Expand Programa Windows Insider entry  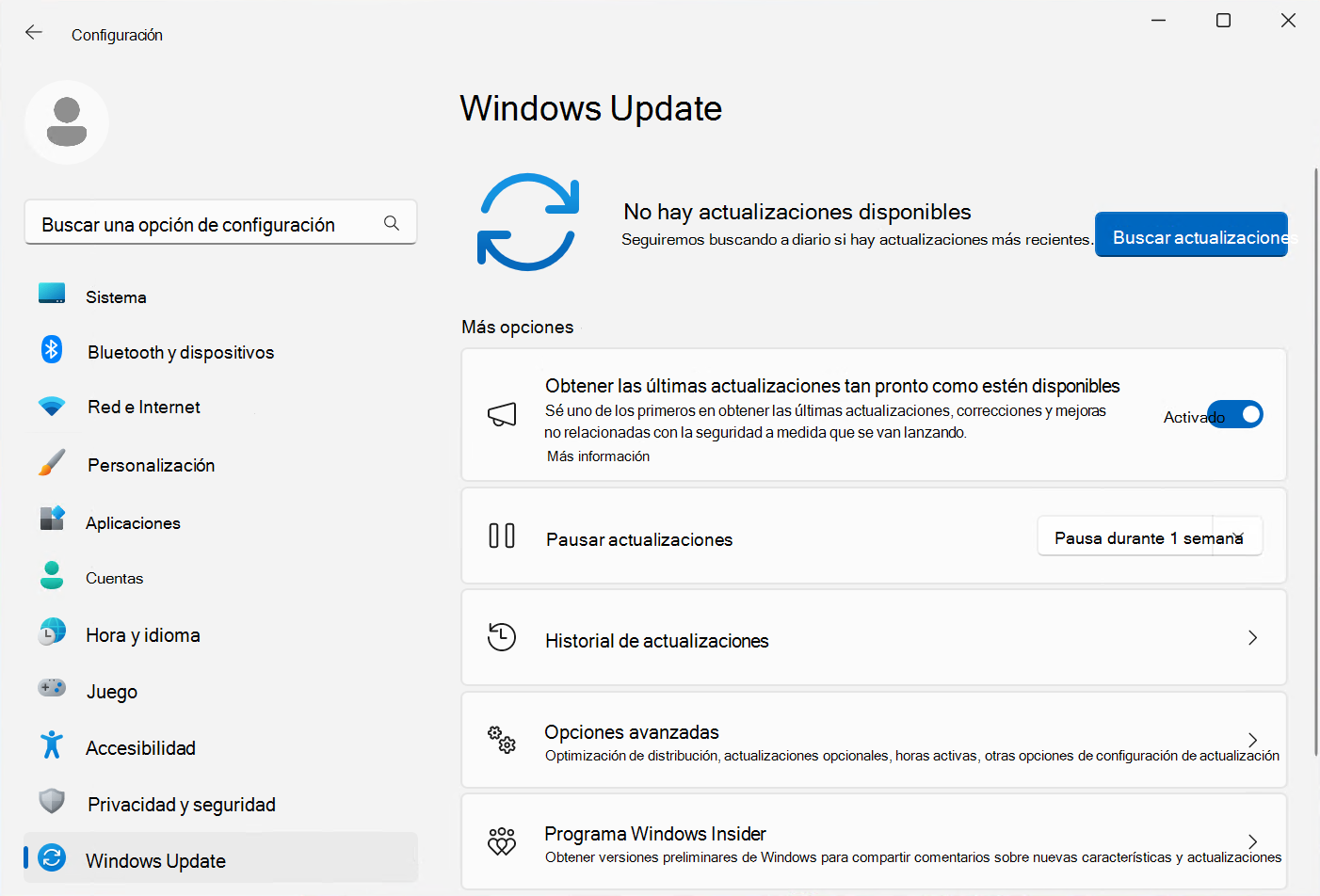pyautogui.click(x=1252, y=841)
